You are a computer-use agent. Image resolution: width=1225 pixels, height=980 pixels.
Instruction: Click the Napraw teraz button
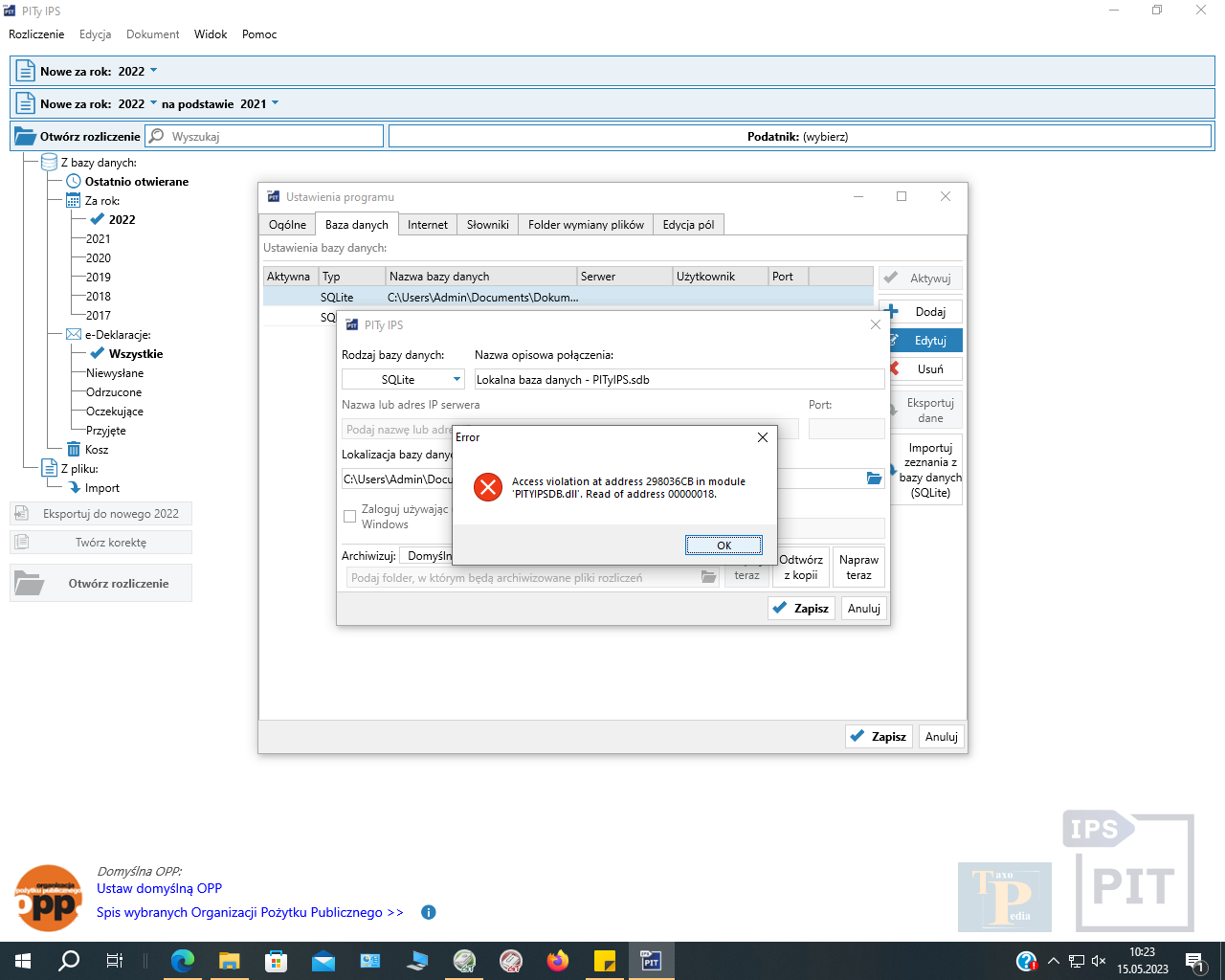[858, 568]
